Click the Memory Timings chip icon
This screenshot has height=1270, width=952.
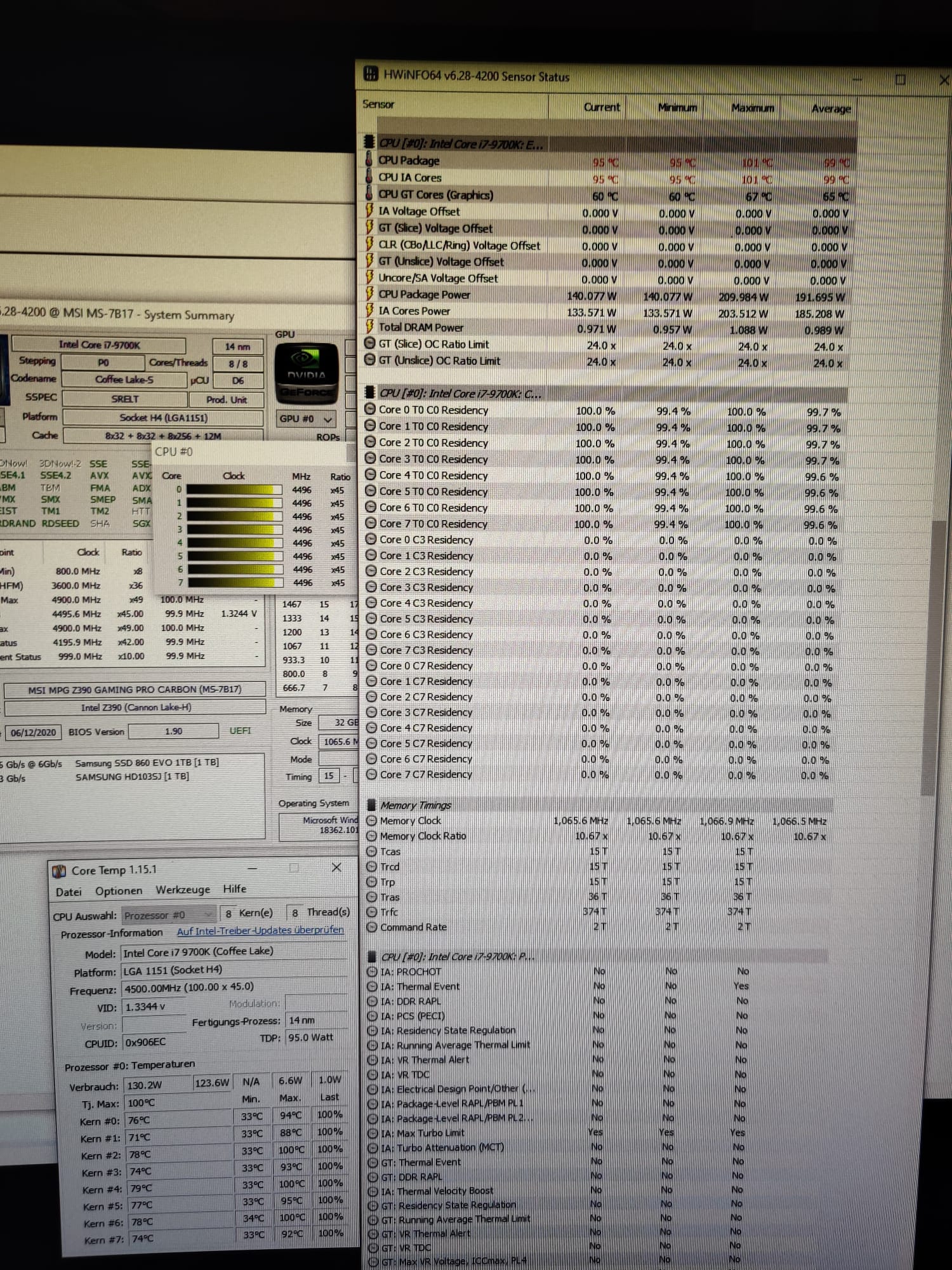(372, 805)
